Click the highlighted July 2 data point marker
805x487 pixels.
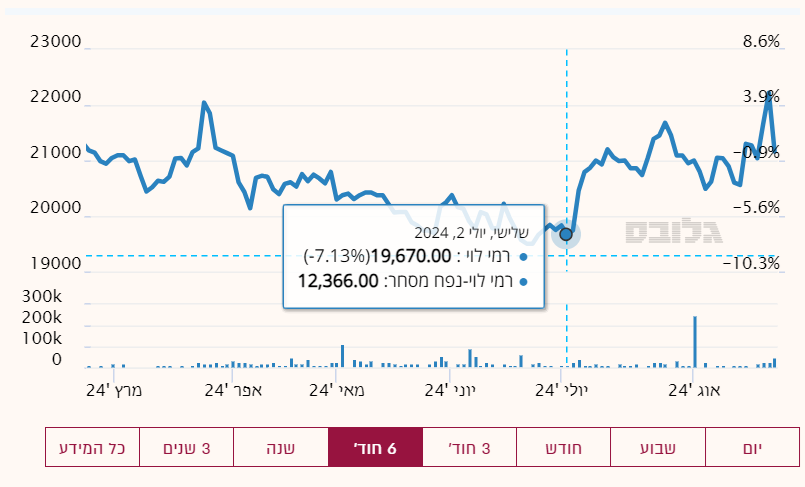(x=566, y=234)
